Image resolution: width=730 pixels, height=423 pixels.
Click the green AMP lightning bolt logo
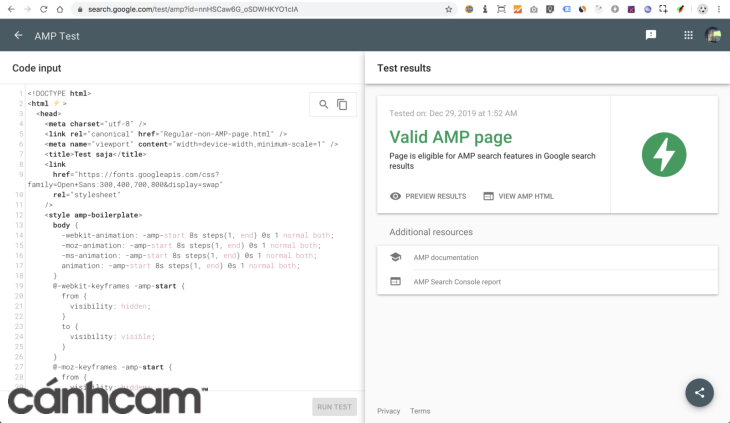point(663,154)
